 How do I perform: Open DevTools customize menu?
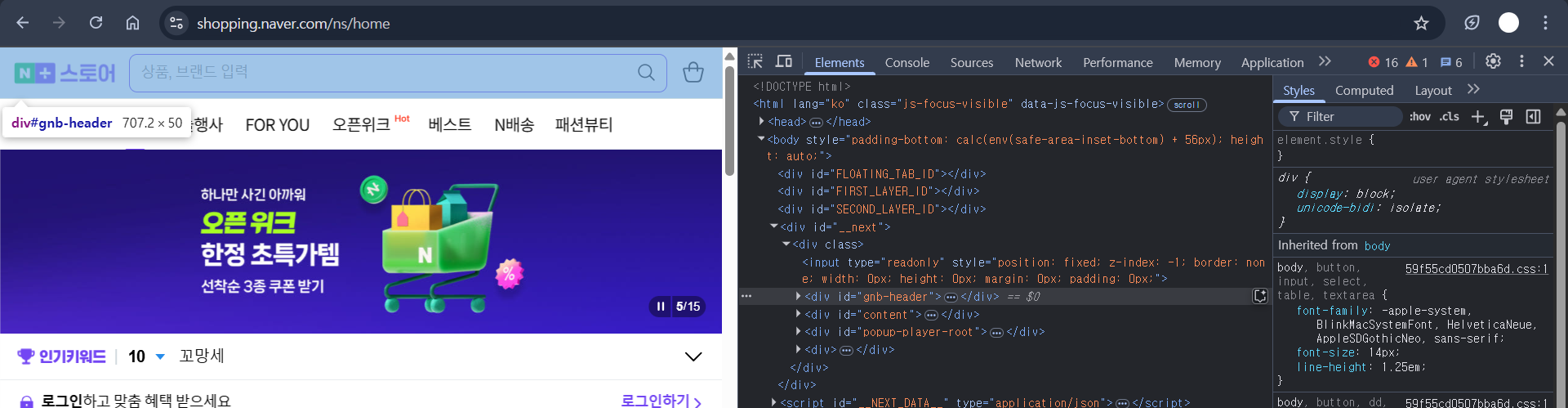[x=1521, y=61]
